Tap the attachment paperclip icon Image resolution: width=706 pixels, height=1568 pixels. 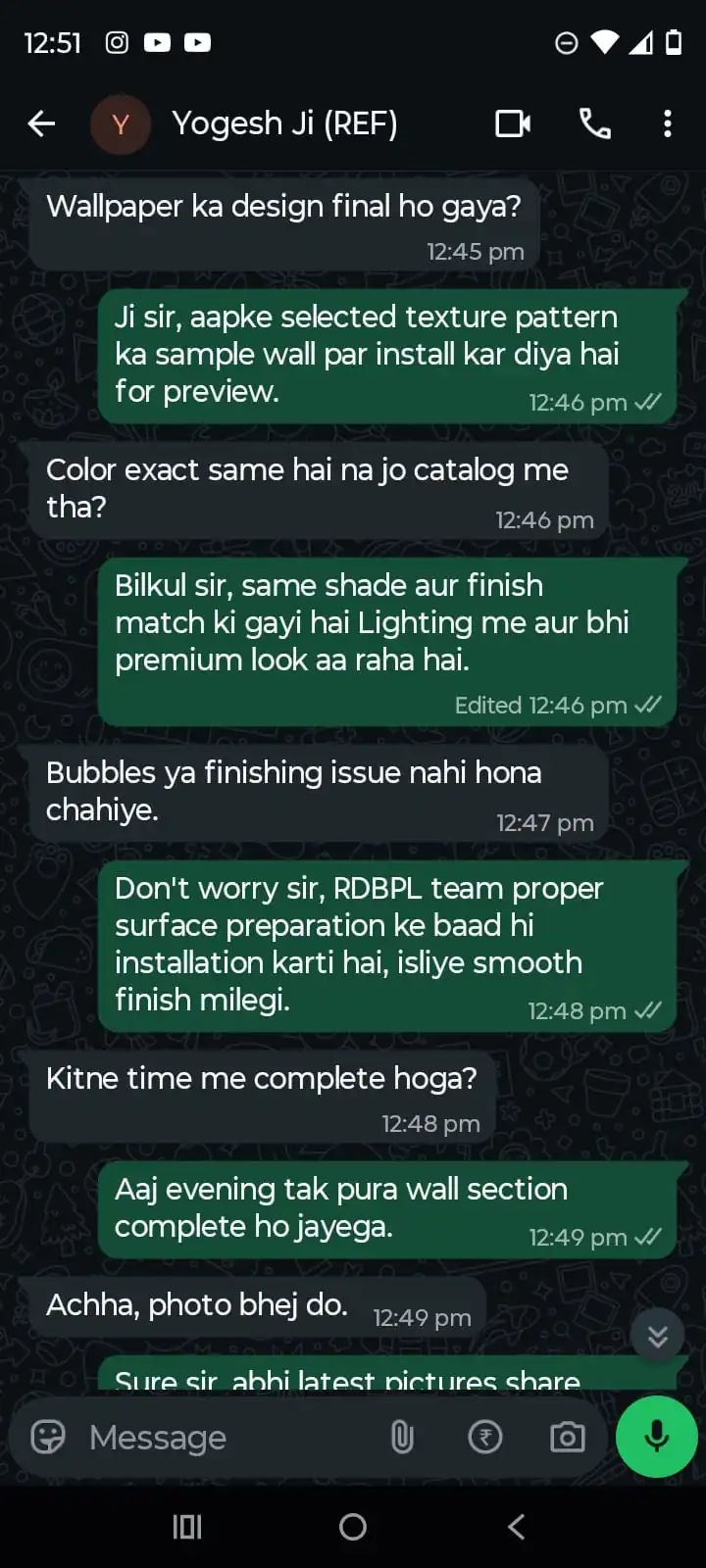(x=402, y=1437)
